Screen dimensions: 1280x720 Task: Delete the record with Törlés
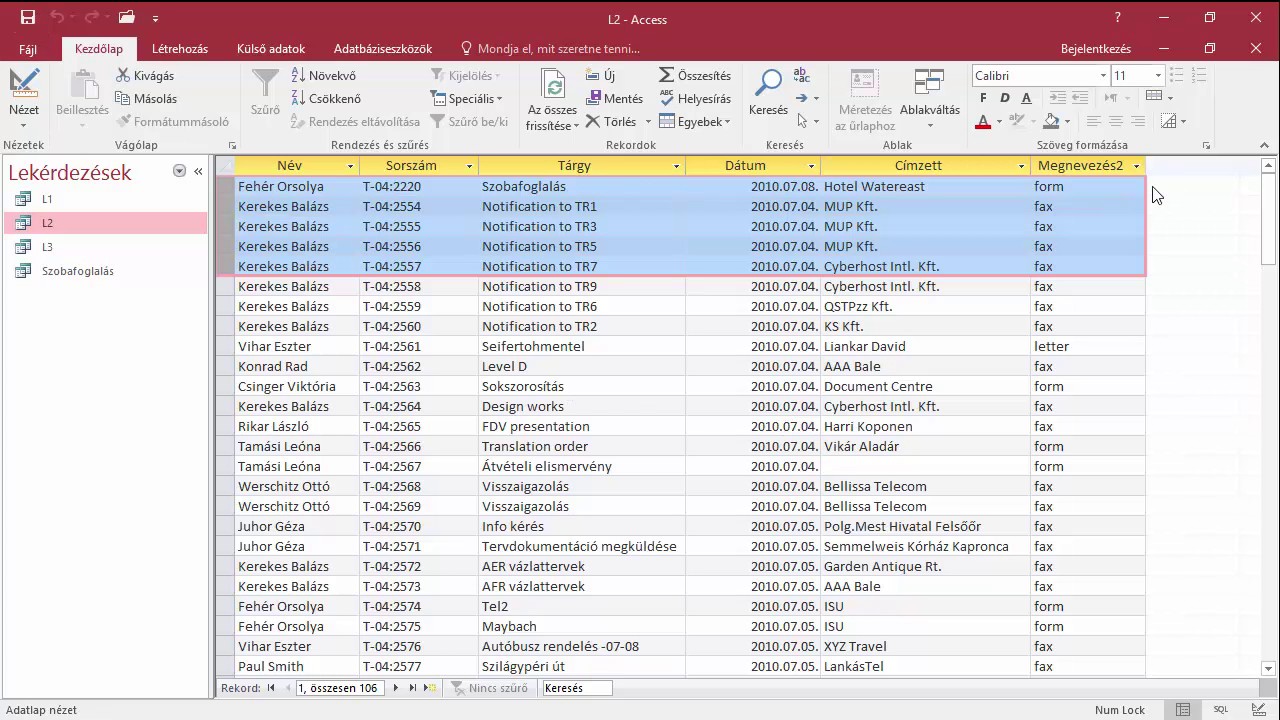pos(611,121)
